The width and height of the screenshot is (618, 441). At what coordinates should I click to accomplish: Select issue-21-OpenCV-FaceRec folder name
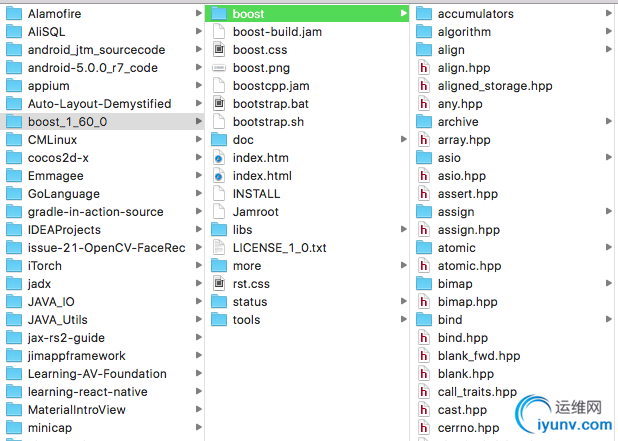click(x=106, y=248)
